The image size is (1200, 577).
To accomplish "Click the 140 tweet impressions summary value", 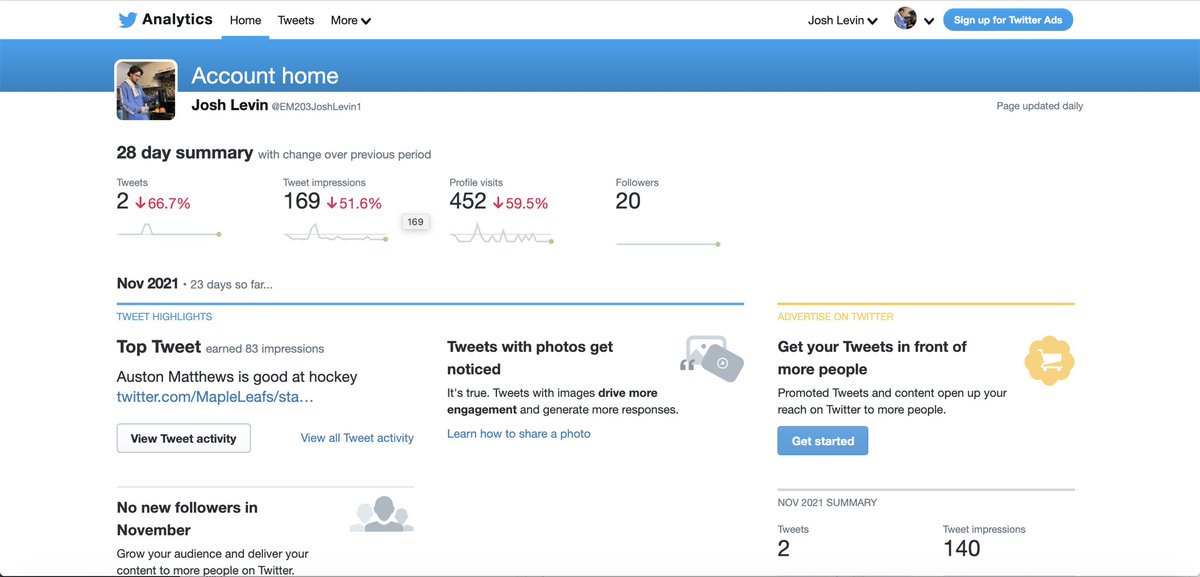I will pos(962,548).
